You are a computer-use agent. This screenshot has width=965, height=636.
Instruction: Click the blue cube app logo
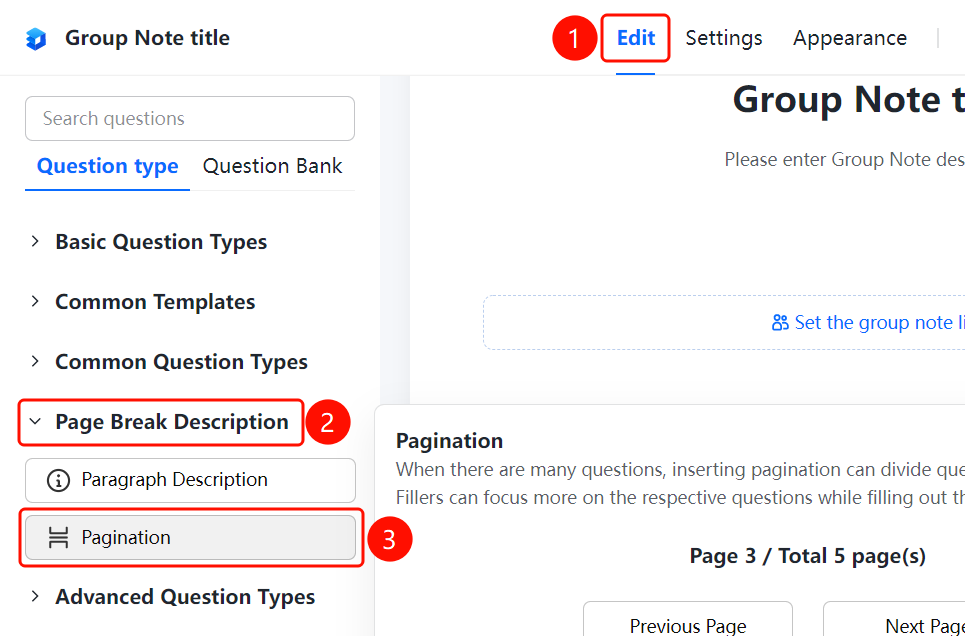point(36,39)
